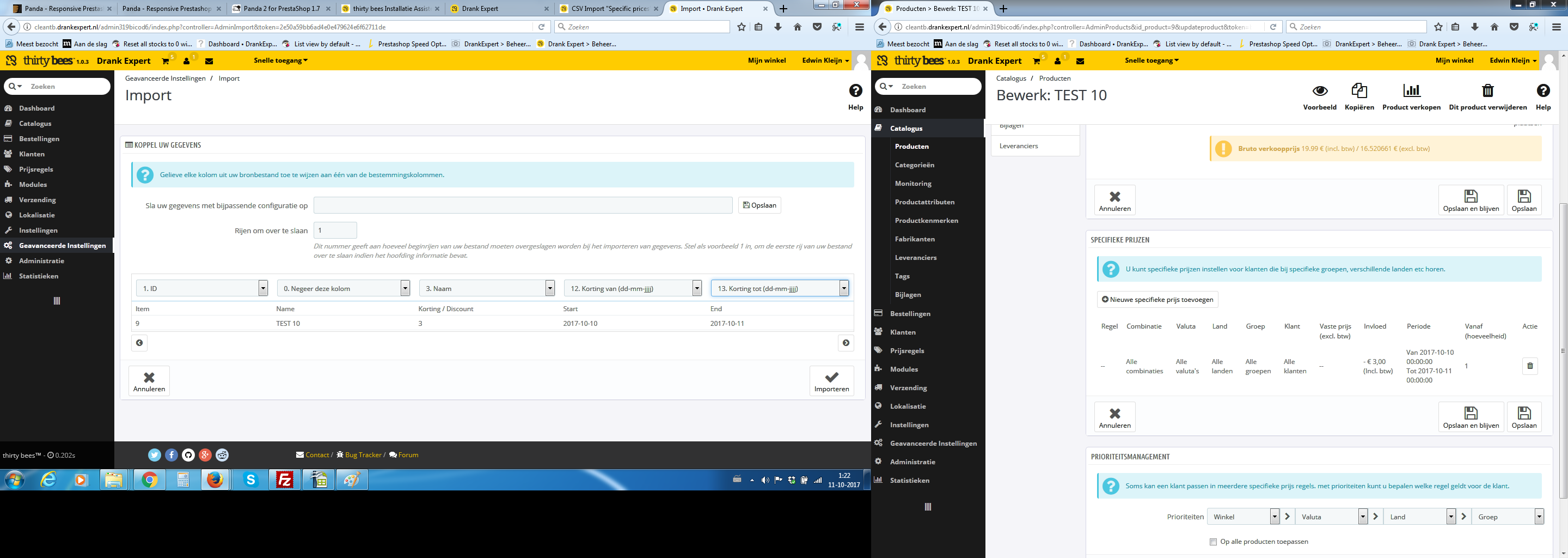Delete the specific price row via trash icon
1568x558 pixels.
pyautogui.click(x=1530, y=366)
